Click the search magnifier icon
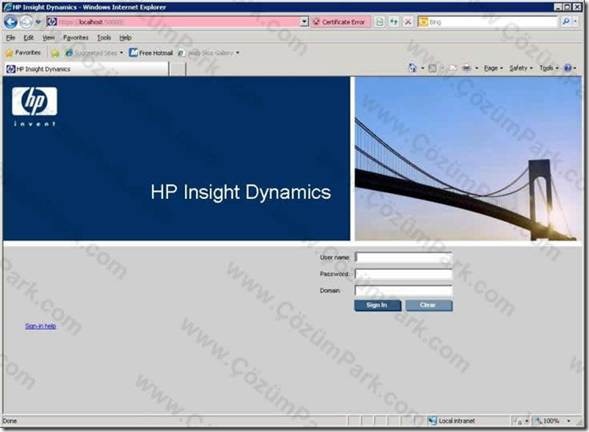This screenshot has height=432, width=589. pos(566,22)
